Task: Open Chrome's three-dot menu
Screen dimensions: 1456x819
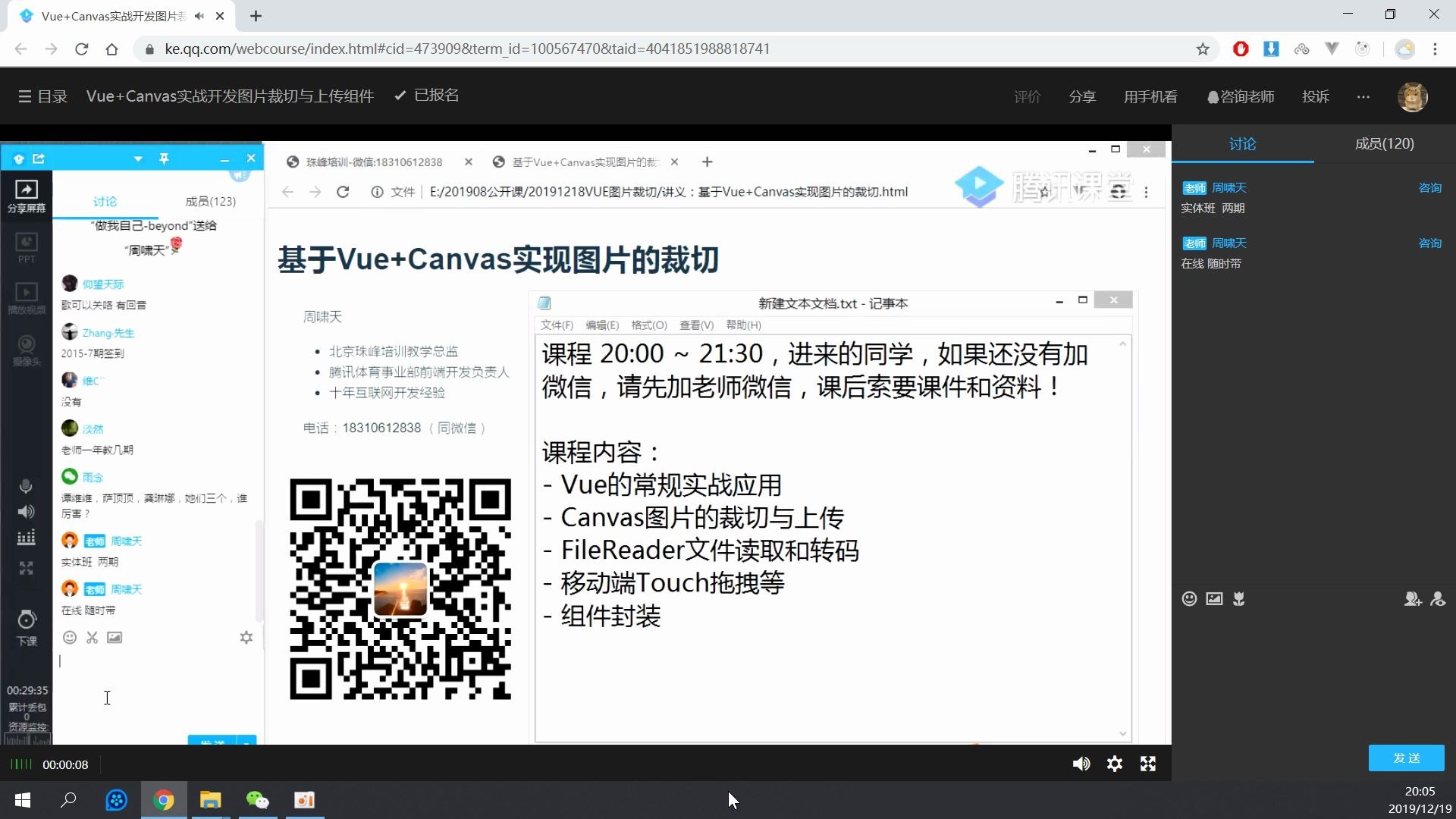Action: [1435, 49]
